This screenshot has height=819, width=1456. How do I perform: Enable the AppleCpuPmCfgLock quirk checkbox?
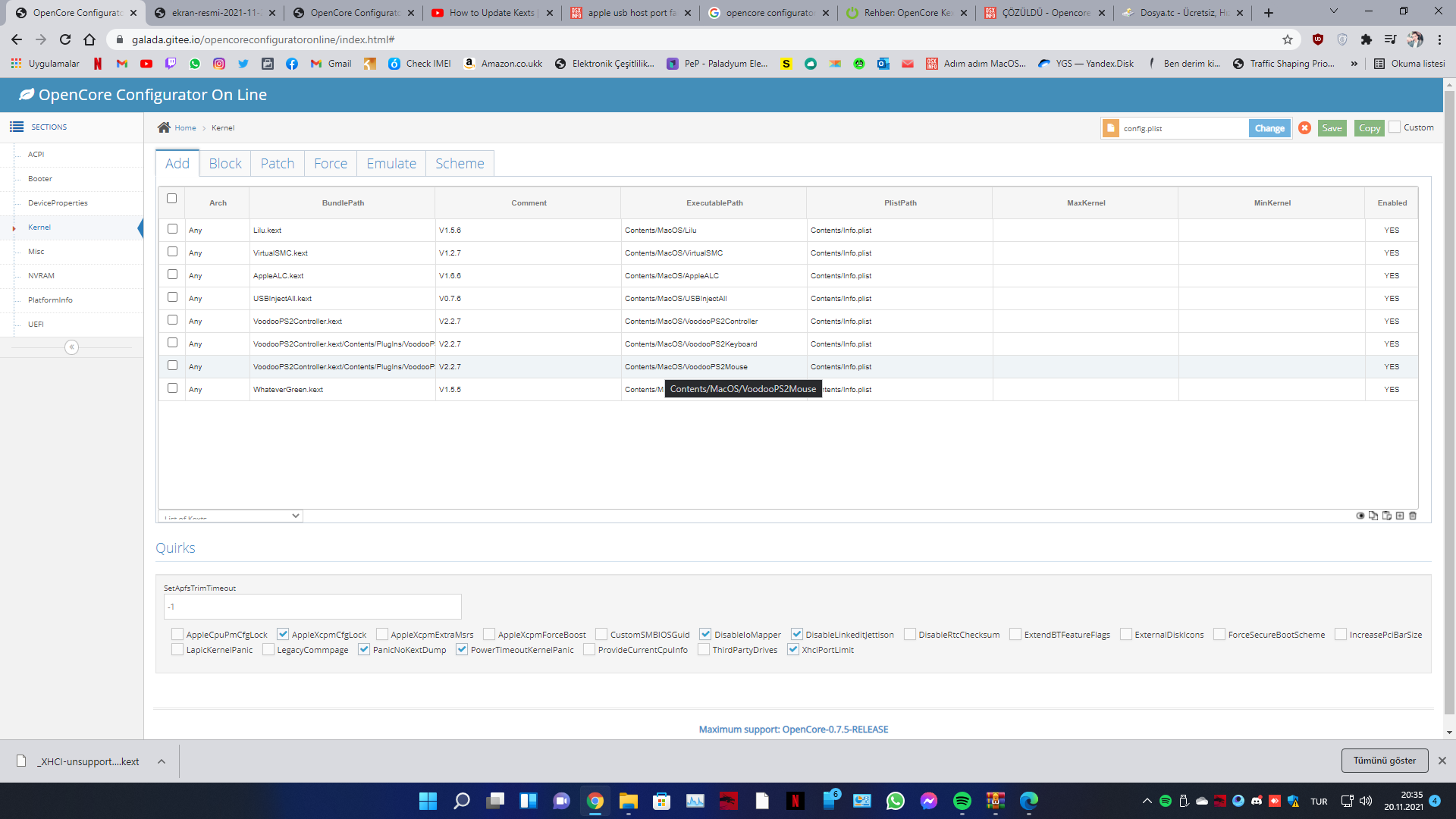[177, 635]
